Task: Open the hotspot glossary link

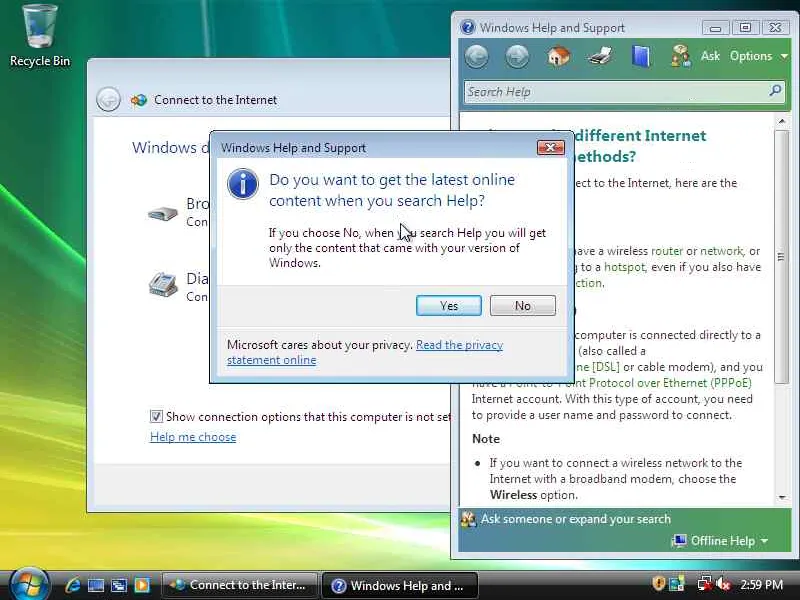Action: [x=624, y=267]
